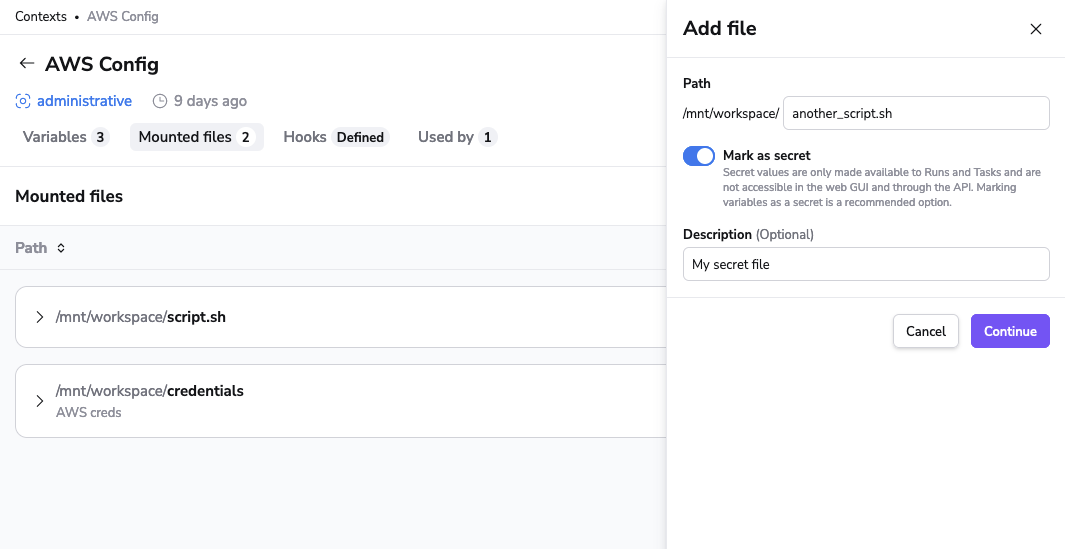1065x549 pixels.
Task: Click the Path input field
Action: click(x=916, y=113)
